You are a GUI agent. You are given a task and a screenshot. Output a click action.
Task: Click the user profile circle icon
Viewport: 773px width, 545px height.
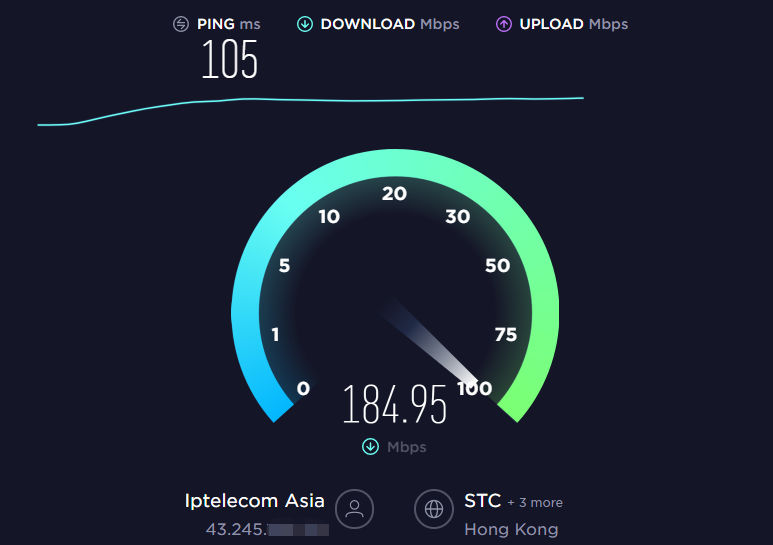point(354,509)
